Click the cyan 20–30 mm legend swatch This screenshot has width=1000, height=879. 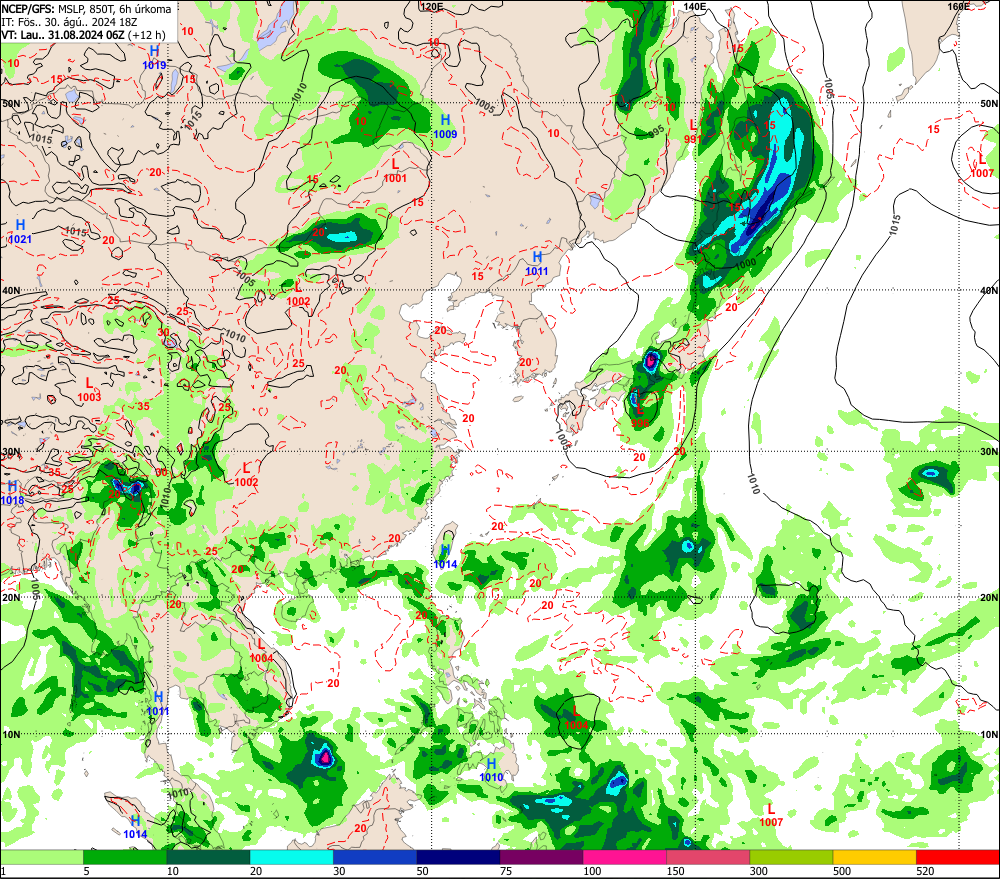[291, 857]
